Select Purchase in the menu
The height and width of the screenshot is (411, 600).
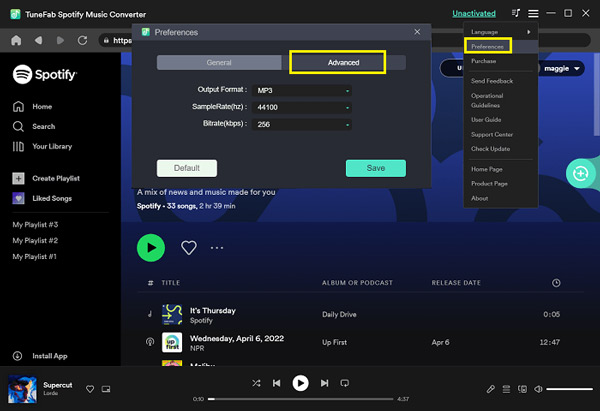coord(483,61)
